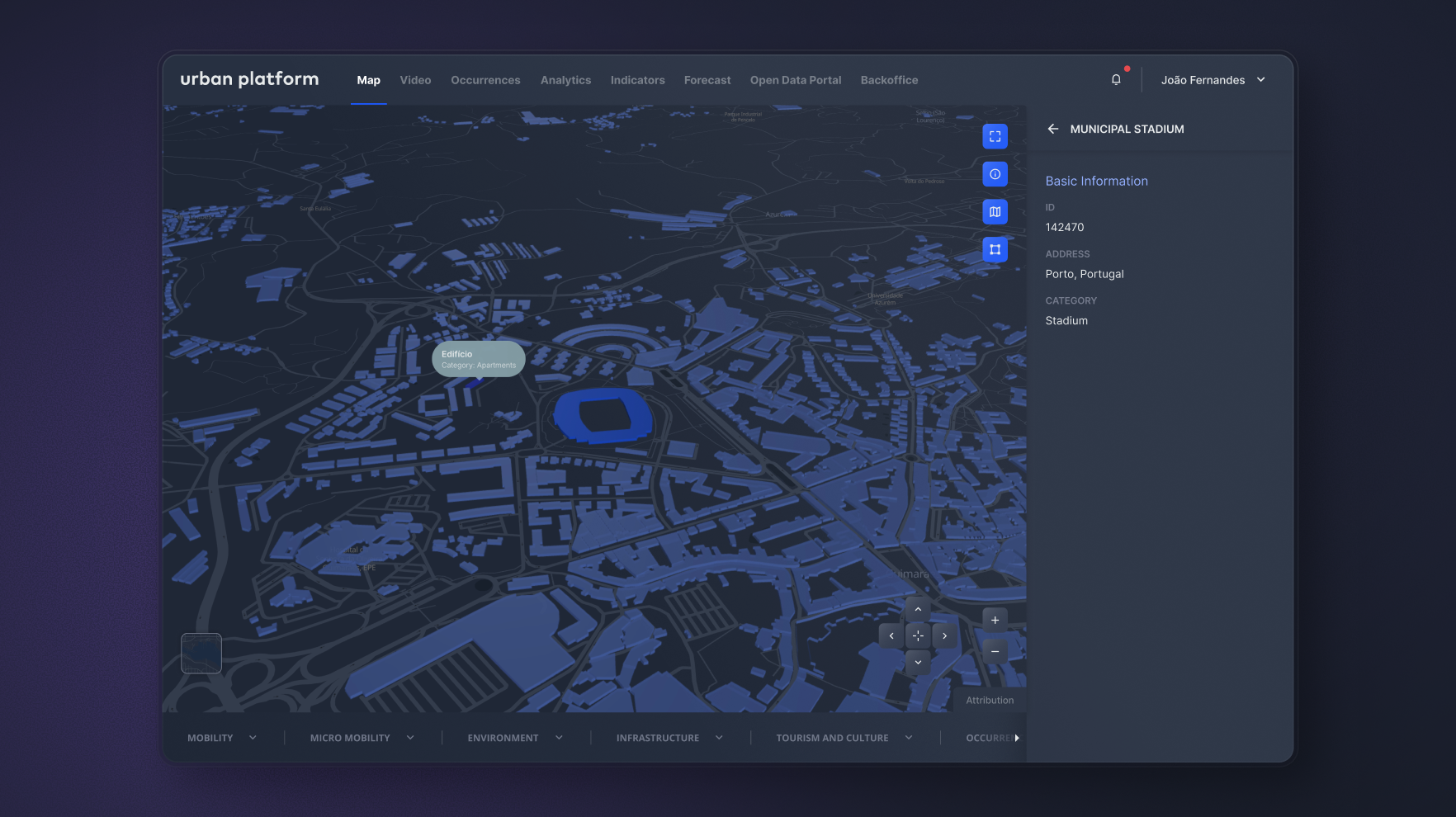Open the notifications bell
This screenshot has width=1456, height=817.
click(1116, 80)
